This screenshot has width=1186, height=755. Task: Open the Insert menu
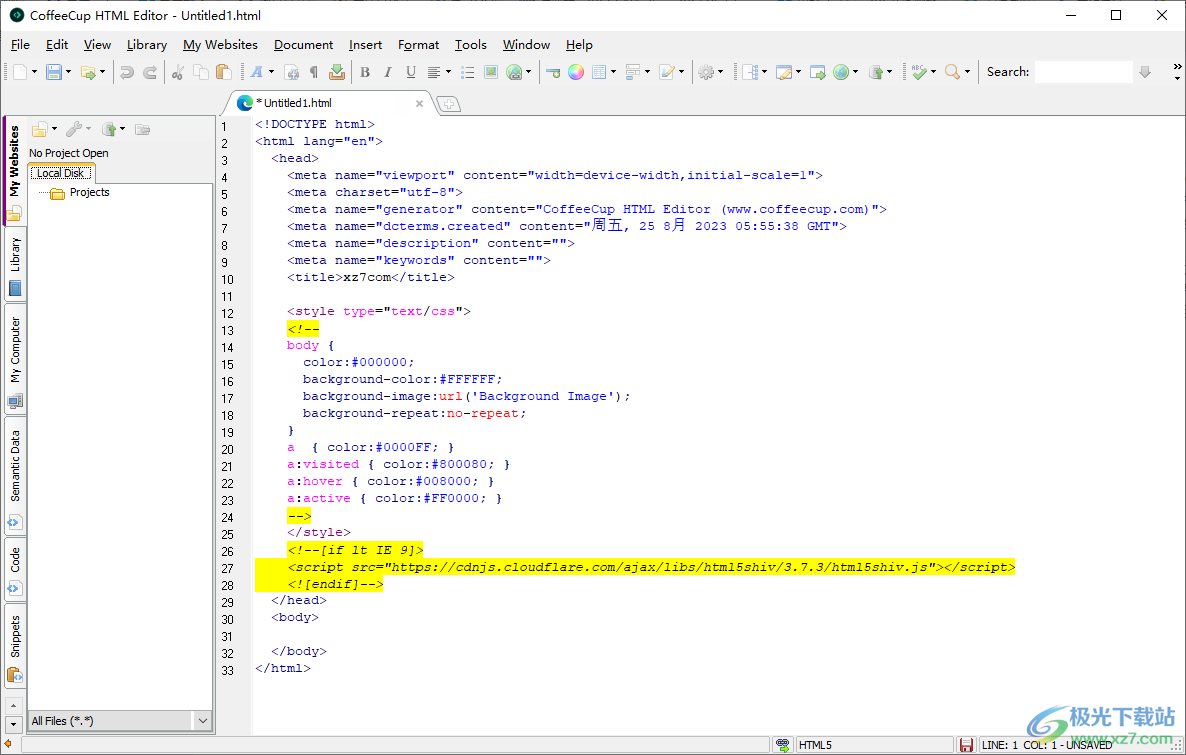365,45
